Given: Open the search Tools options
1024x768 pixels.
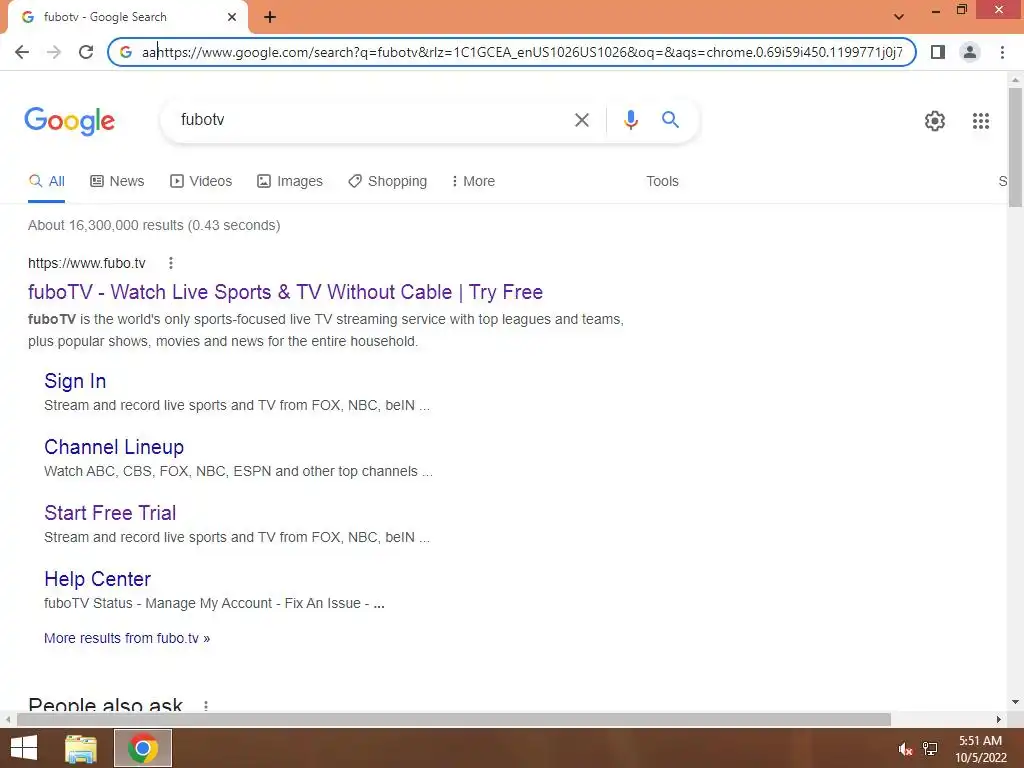Looking at the screenshot, I should (x=662, y=181).
